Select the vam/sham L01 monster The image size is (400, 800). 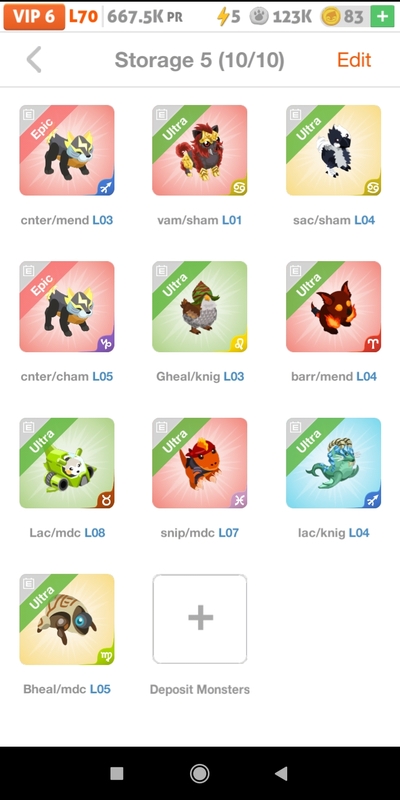tap(200, 151)
